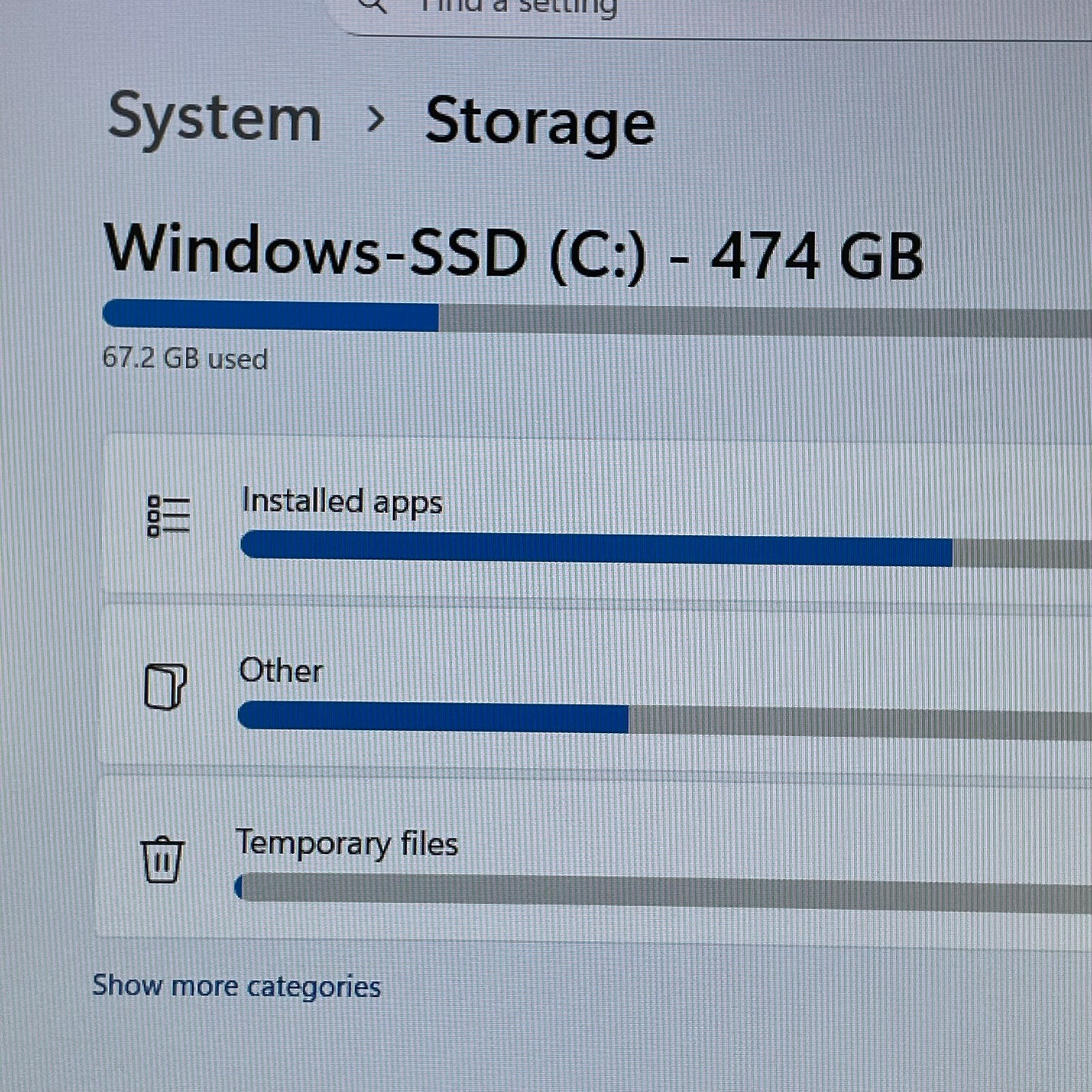
Task: Click the 67.2 GB used text
Action: pyautogui.click(x=185, y=358)
